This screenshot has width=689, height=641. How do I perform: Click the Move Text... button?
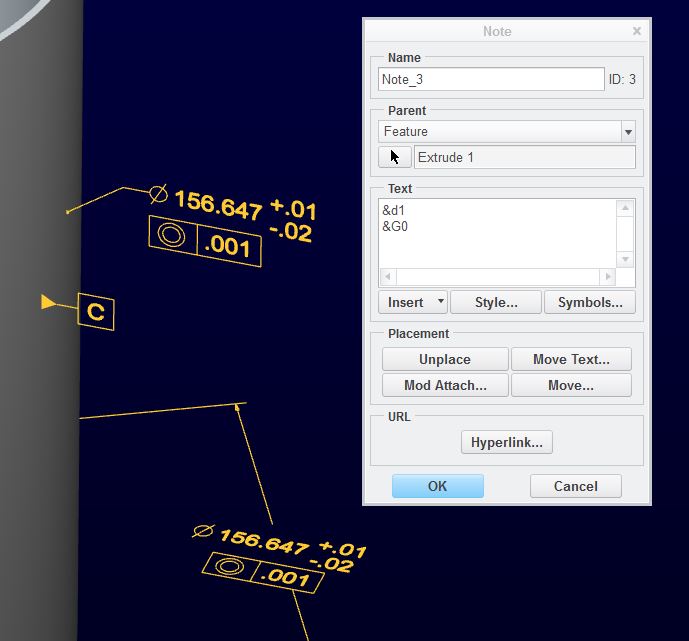tap(571, 359)
